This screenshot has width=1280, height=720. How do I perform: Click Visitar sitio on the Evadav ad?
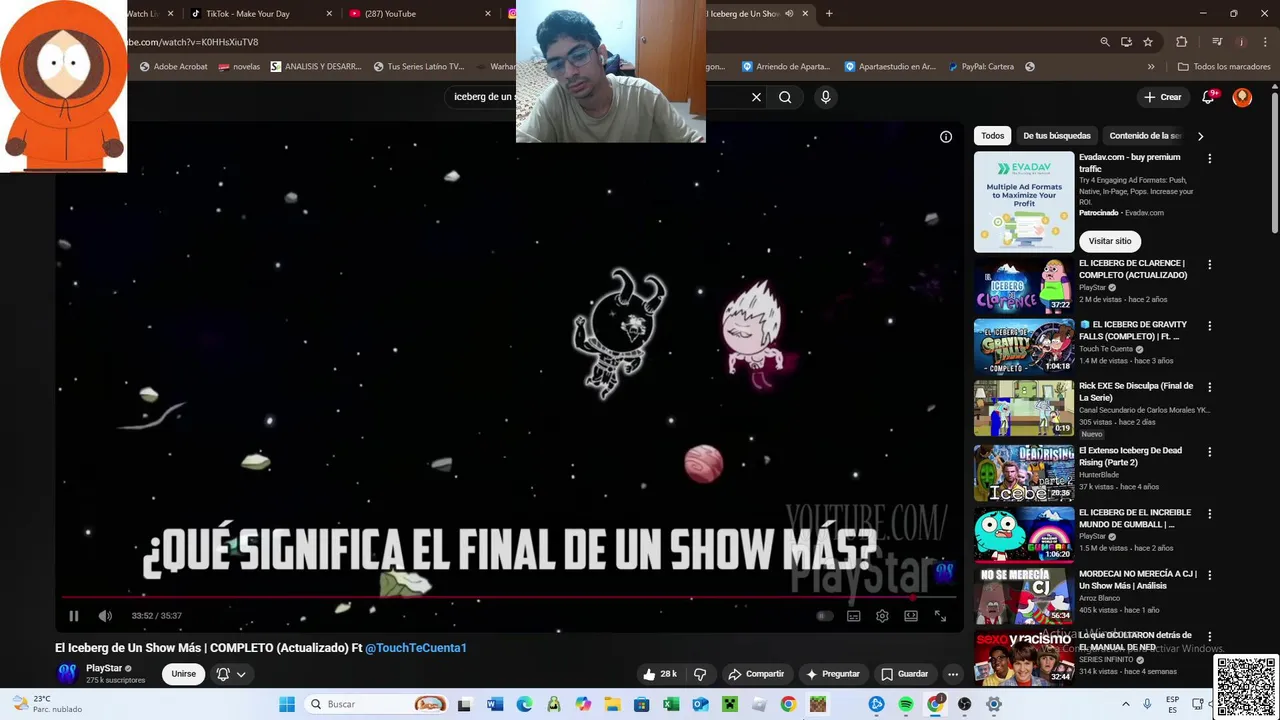(x=1110, y=241)
